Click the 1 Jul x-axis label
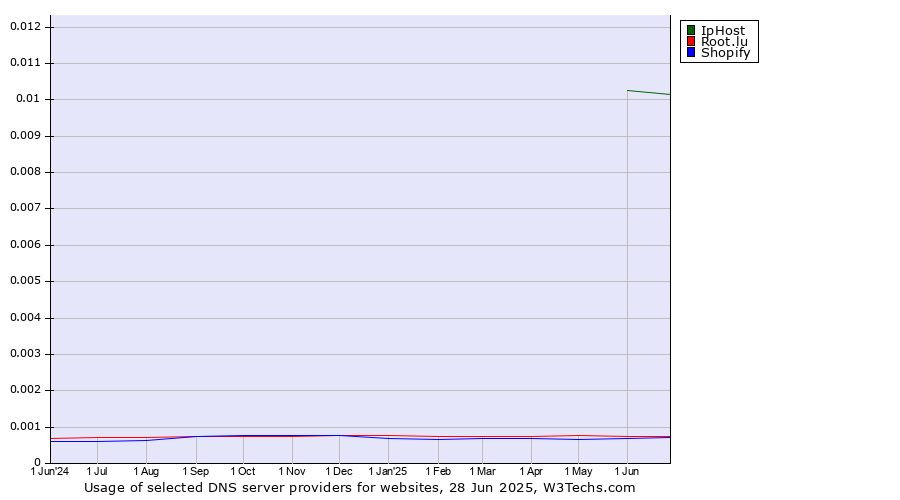This screenshot has width=900, height=500. 97,471
